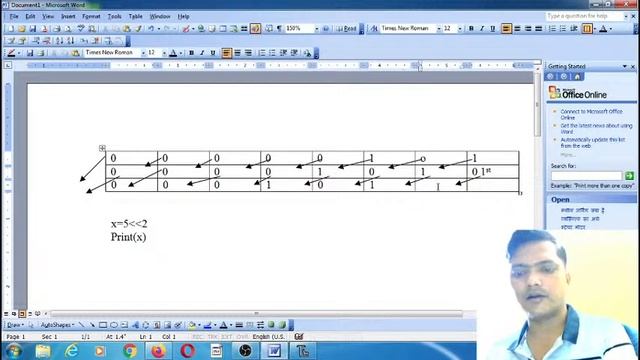Toggle align left in the top toolbar
The height and width of the screenshot is (360, 640).
[506, 29]
